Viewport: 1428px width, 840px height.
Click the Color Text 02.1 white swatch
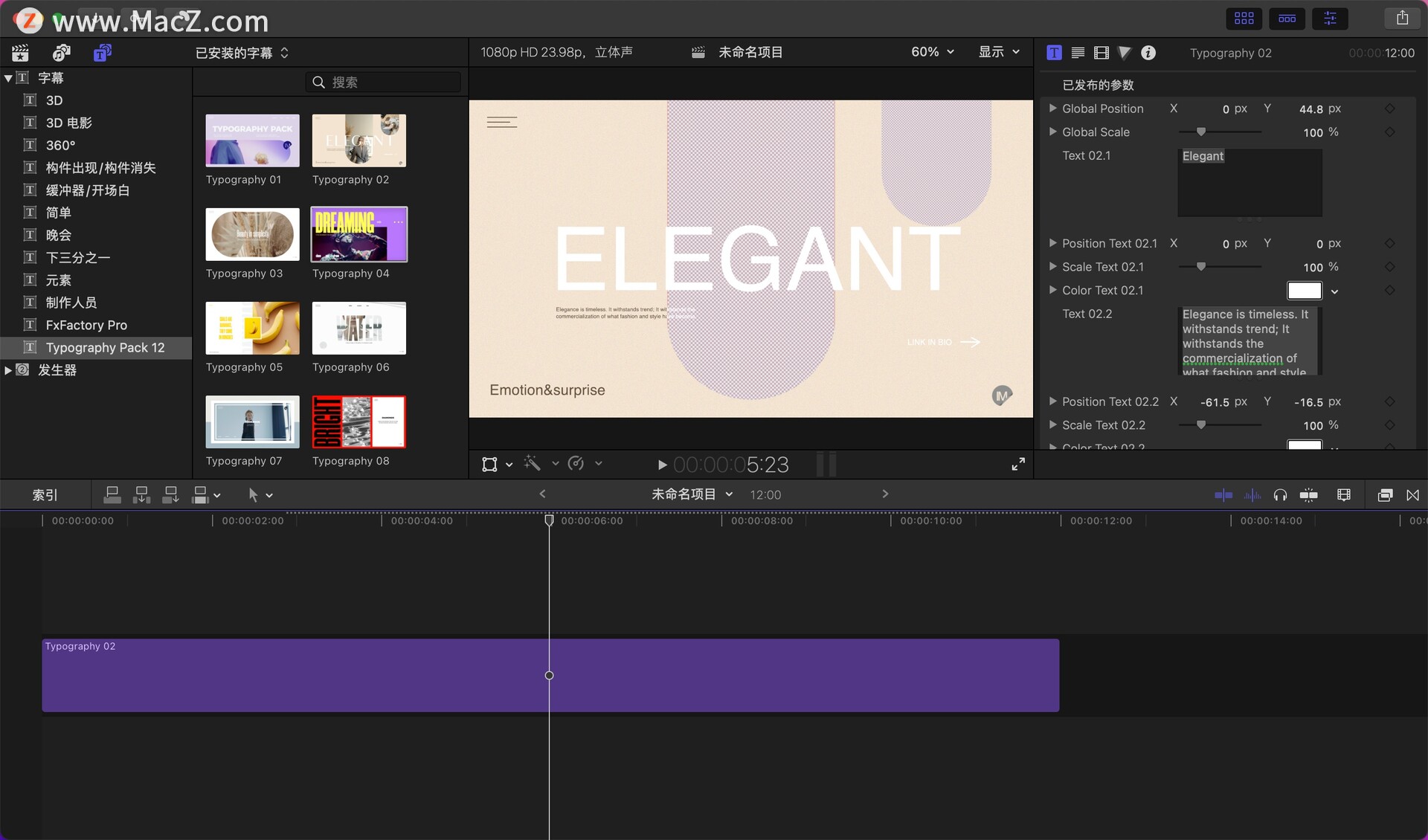coord(1304,291)
